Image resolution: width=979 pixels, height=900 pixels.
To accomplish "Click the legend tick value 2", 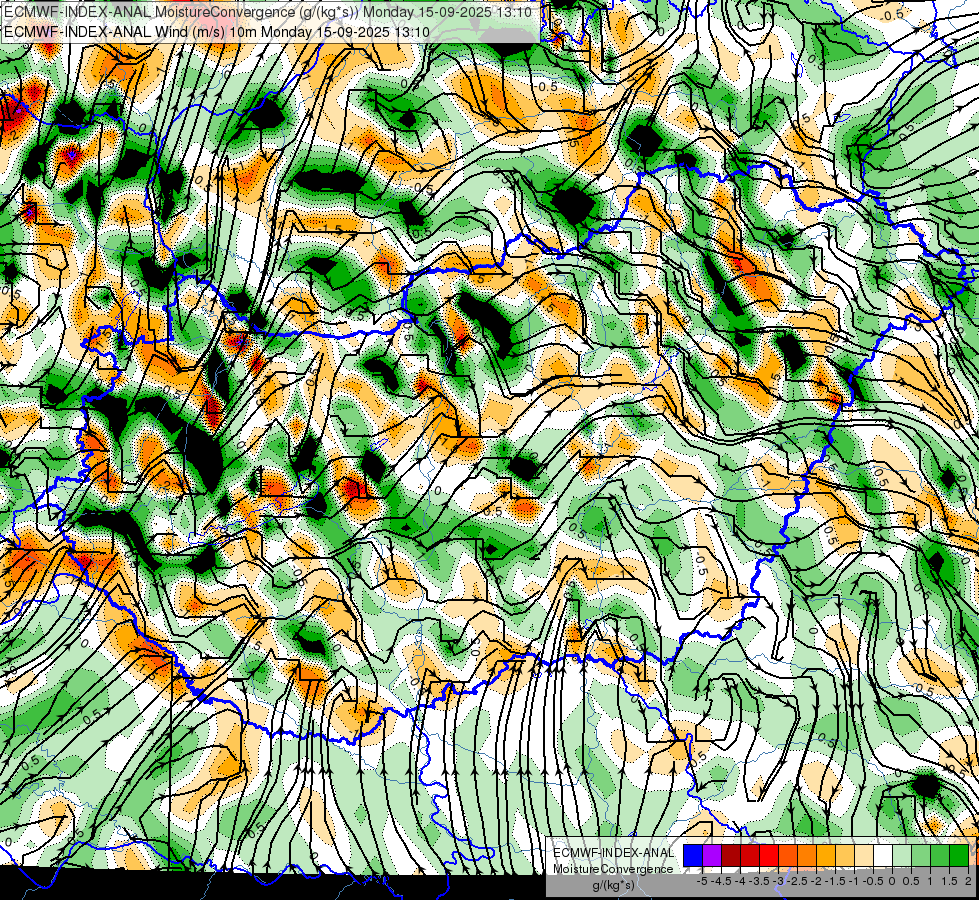I will pos(968,881).
